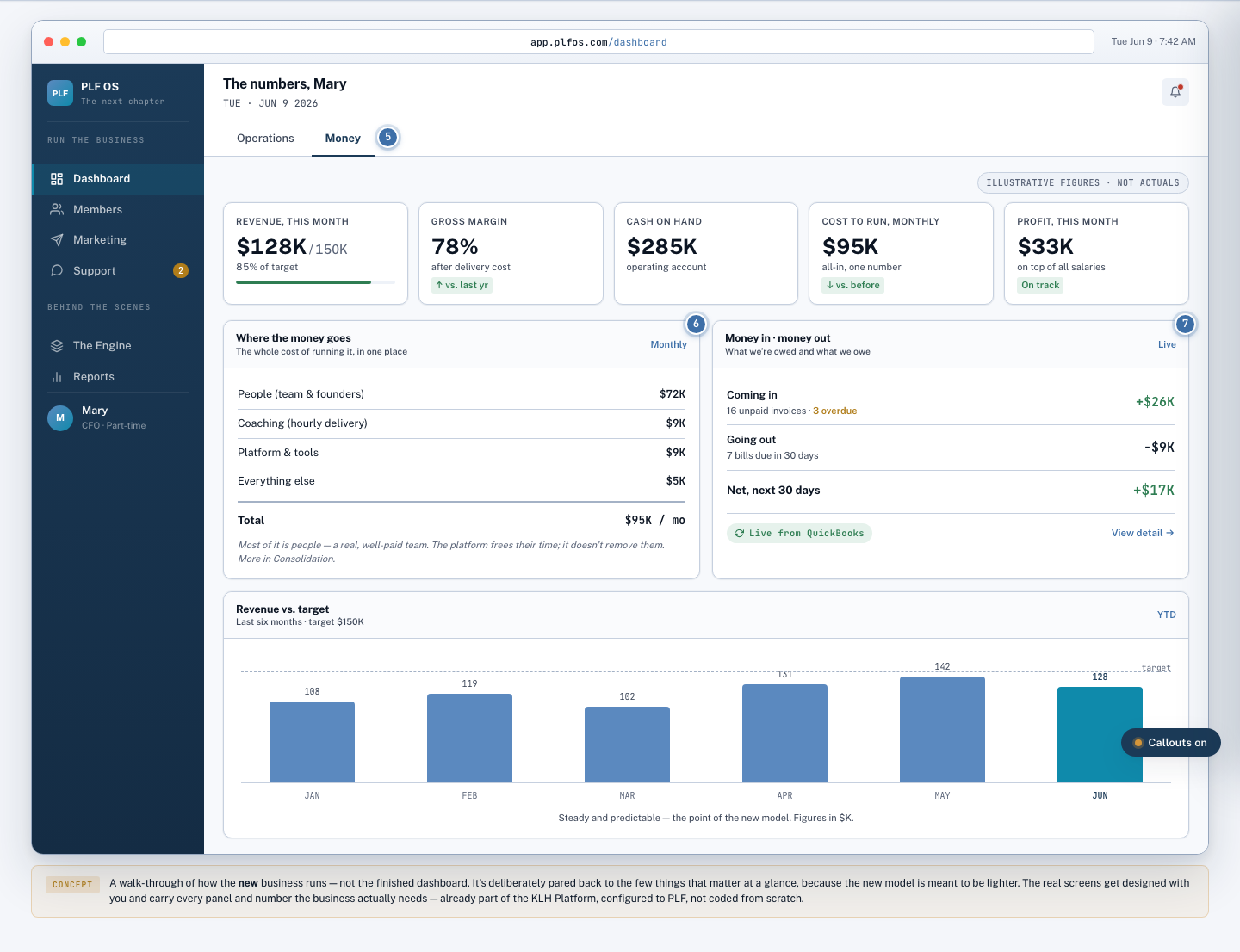Click the Revenue, this month card
Image resolution: width=1240 pixels, height=952 pixels.
(x=315, y=253)
